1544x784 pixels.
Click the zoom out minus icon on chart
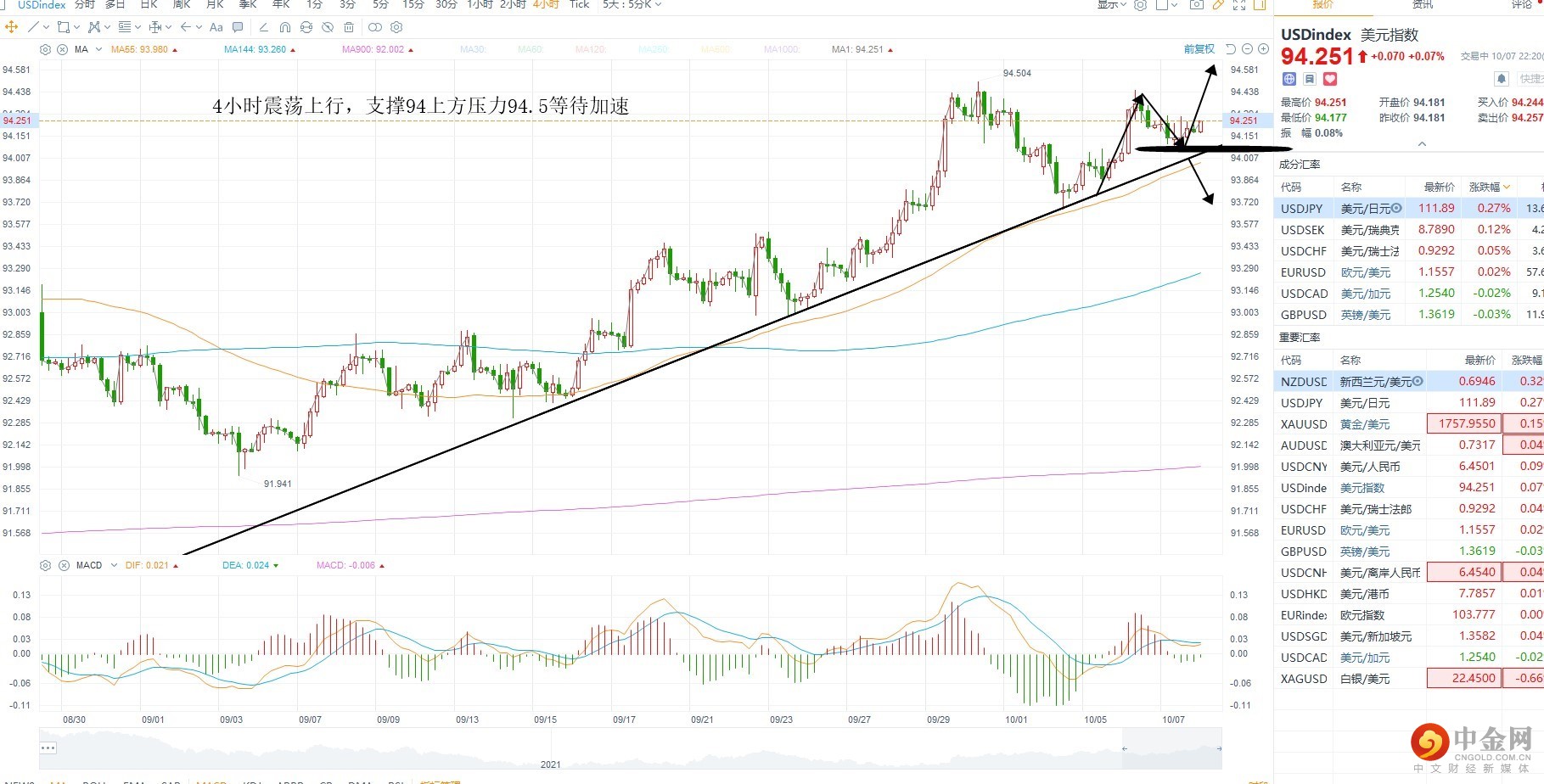(x=1247, y=49)
